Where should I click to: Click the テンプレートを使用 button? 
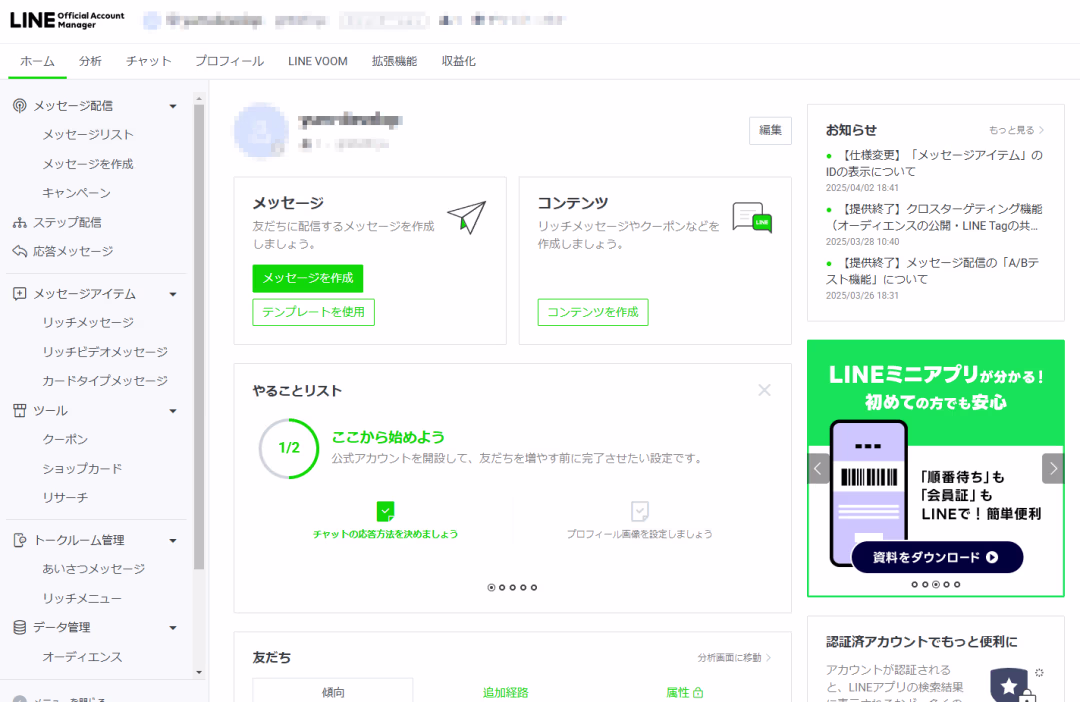point(313,312)
